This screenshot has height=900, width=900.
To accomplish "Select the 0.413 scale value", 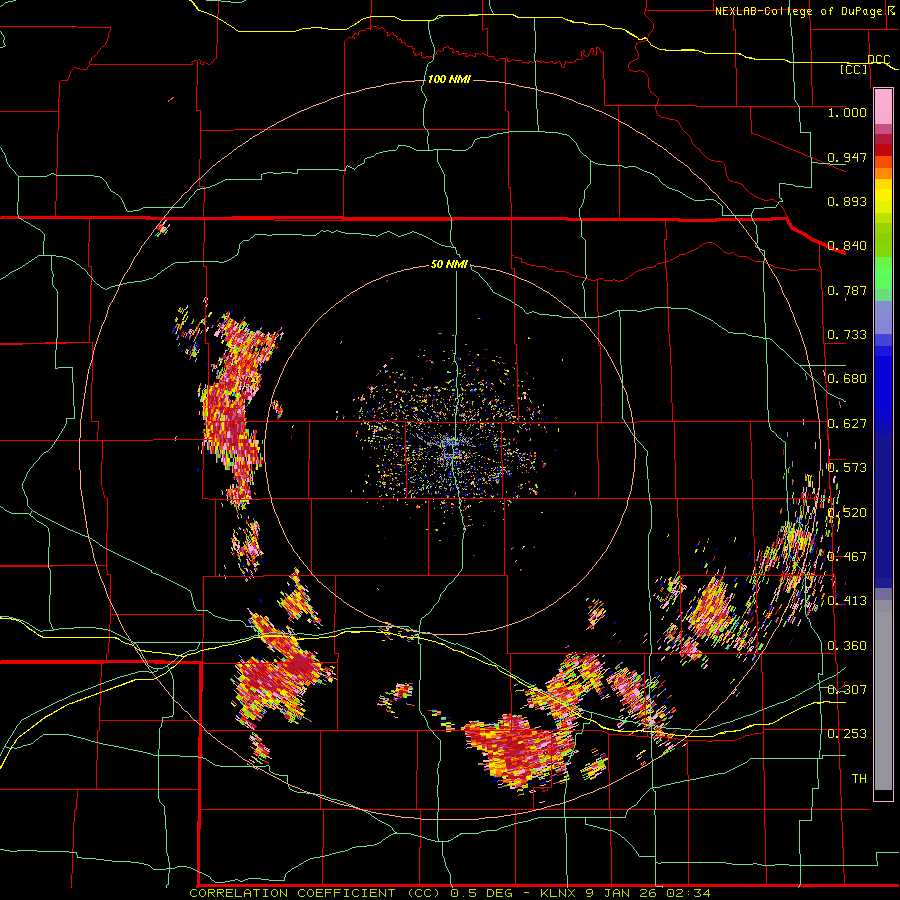I will pos(847,601).
